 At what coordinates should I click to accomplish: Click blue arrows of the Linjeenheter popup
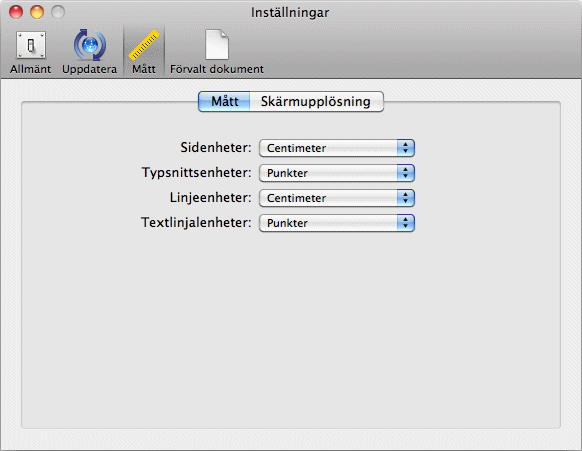(405, 198)
